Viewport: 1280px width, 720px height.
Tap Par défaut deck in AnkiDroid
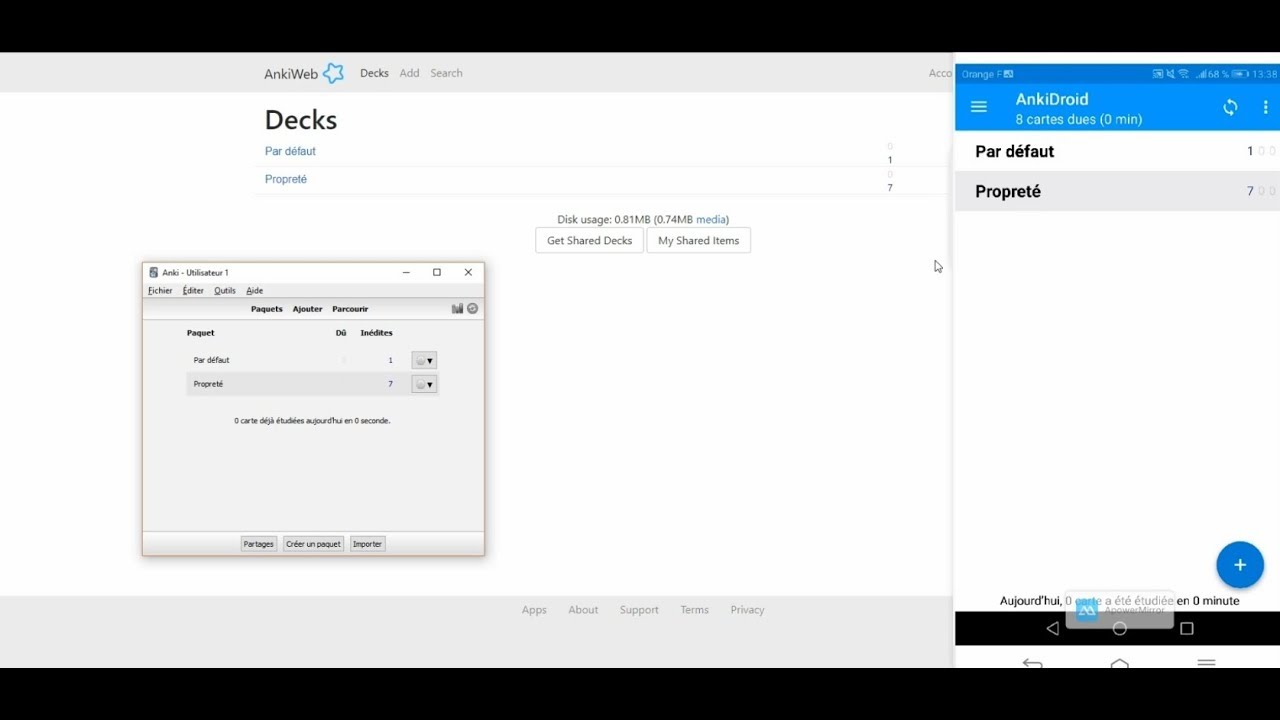(1117, 151)
